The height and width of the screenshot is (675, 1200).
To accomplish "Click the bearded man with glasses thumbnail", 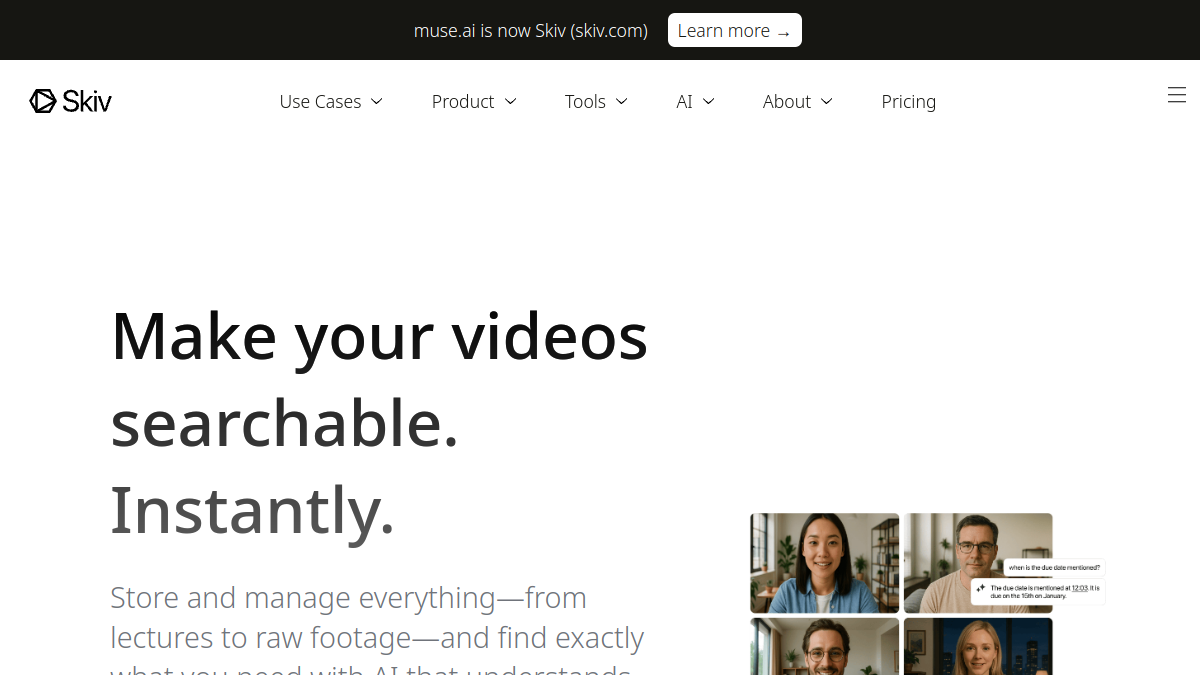I will 825,646.
